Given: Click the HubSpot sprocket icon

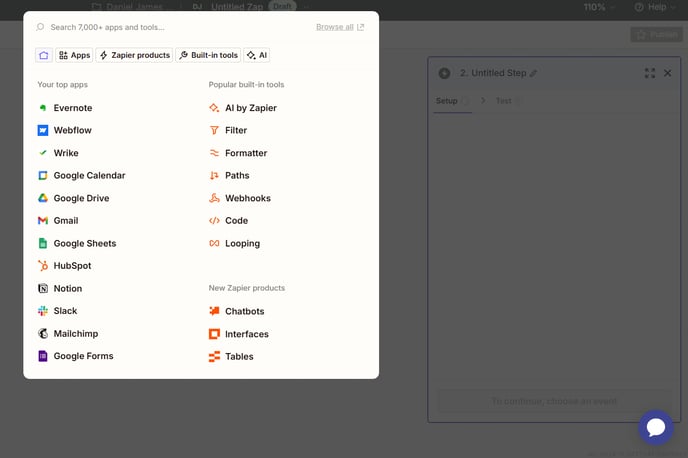Looking at the screenshot, I should [43, 266].
